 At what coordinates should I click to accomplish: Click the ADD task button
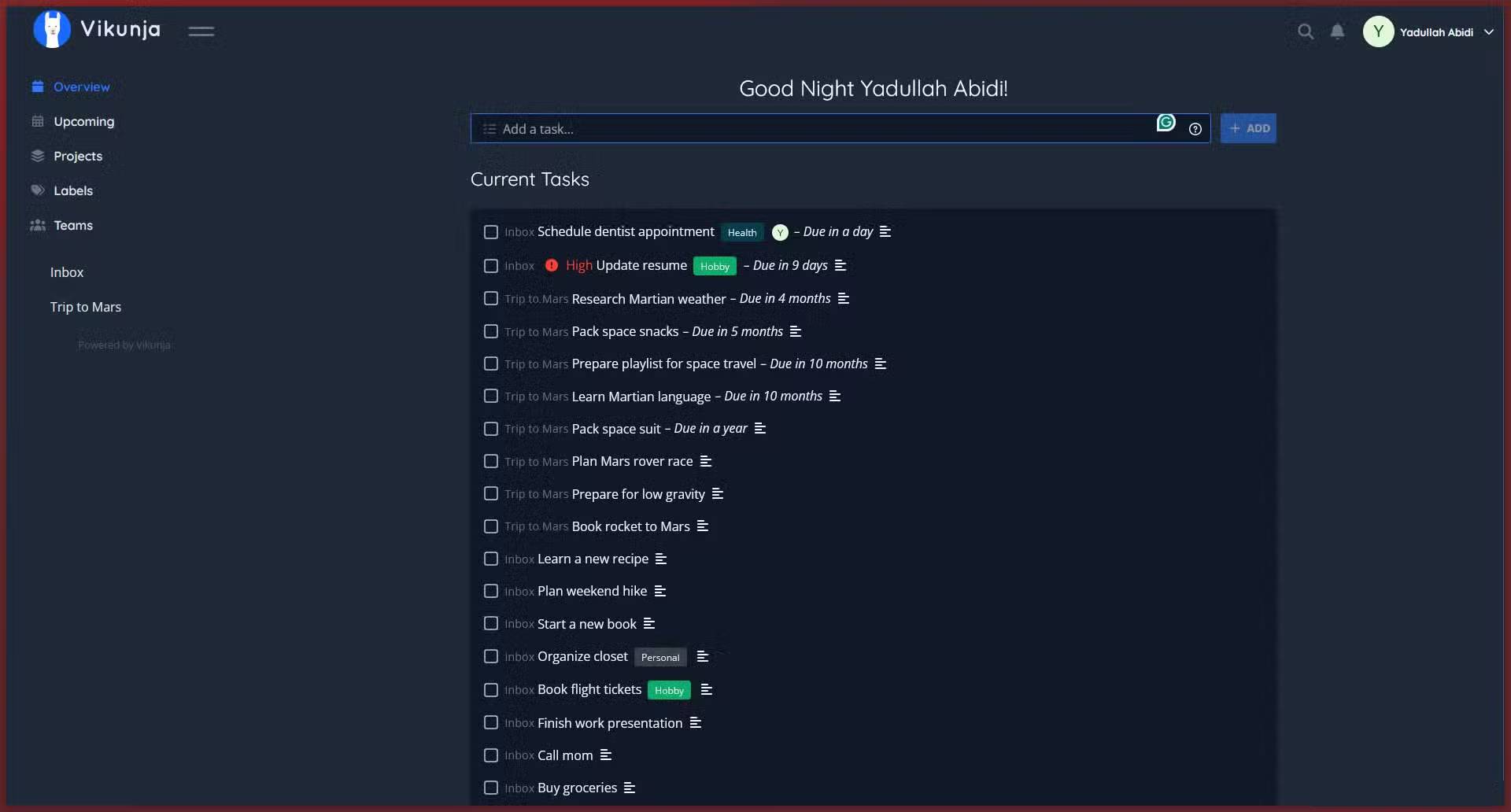coord(1248,128)
